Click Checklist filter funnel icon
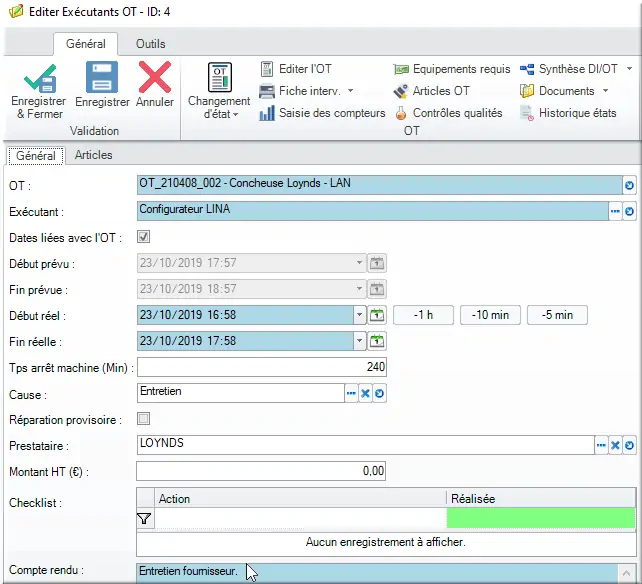 click(145, 519)
